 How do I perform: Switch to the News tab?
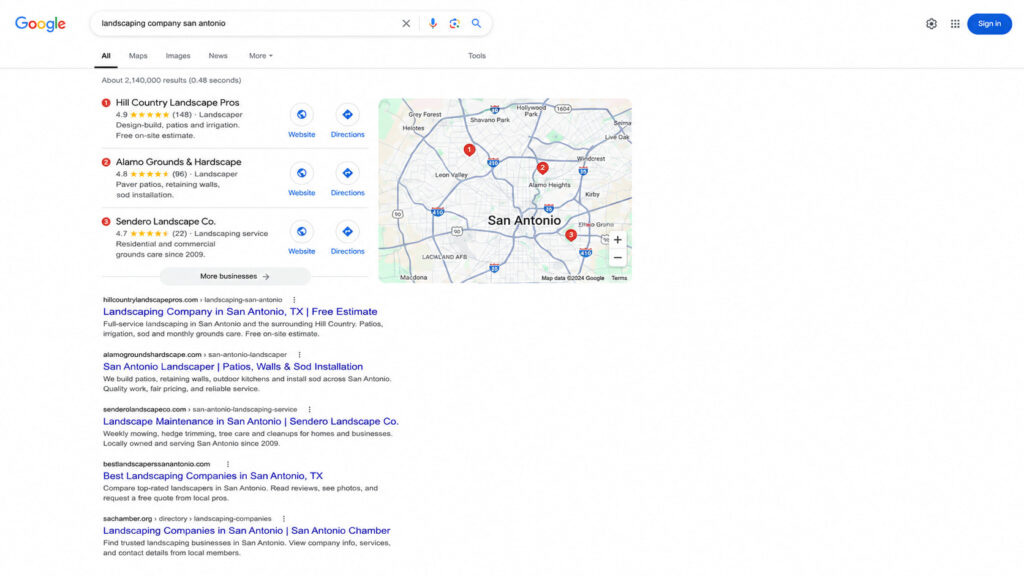218,56
